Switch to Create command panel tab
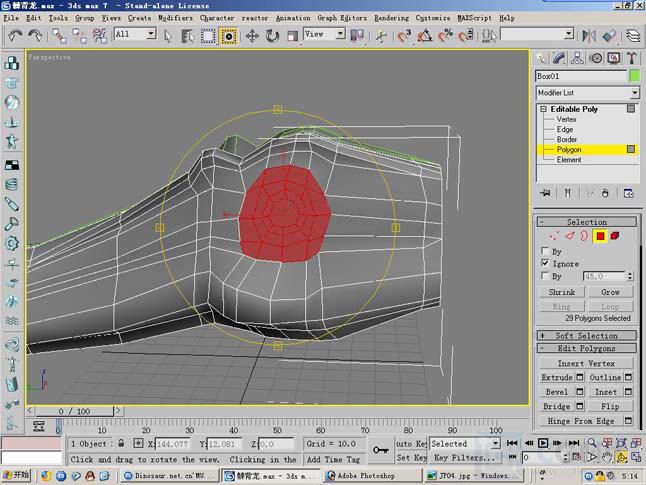The image size is (646, 485). (x=541, y=58)
